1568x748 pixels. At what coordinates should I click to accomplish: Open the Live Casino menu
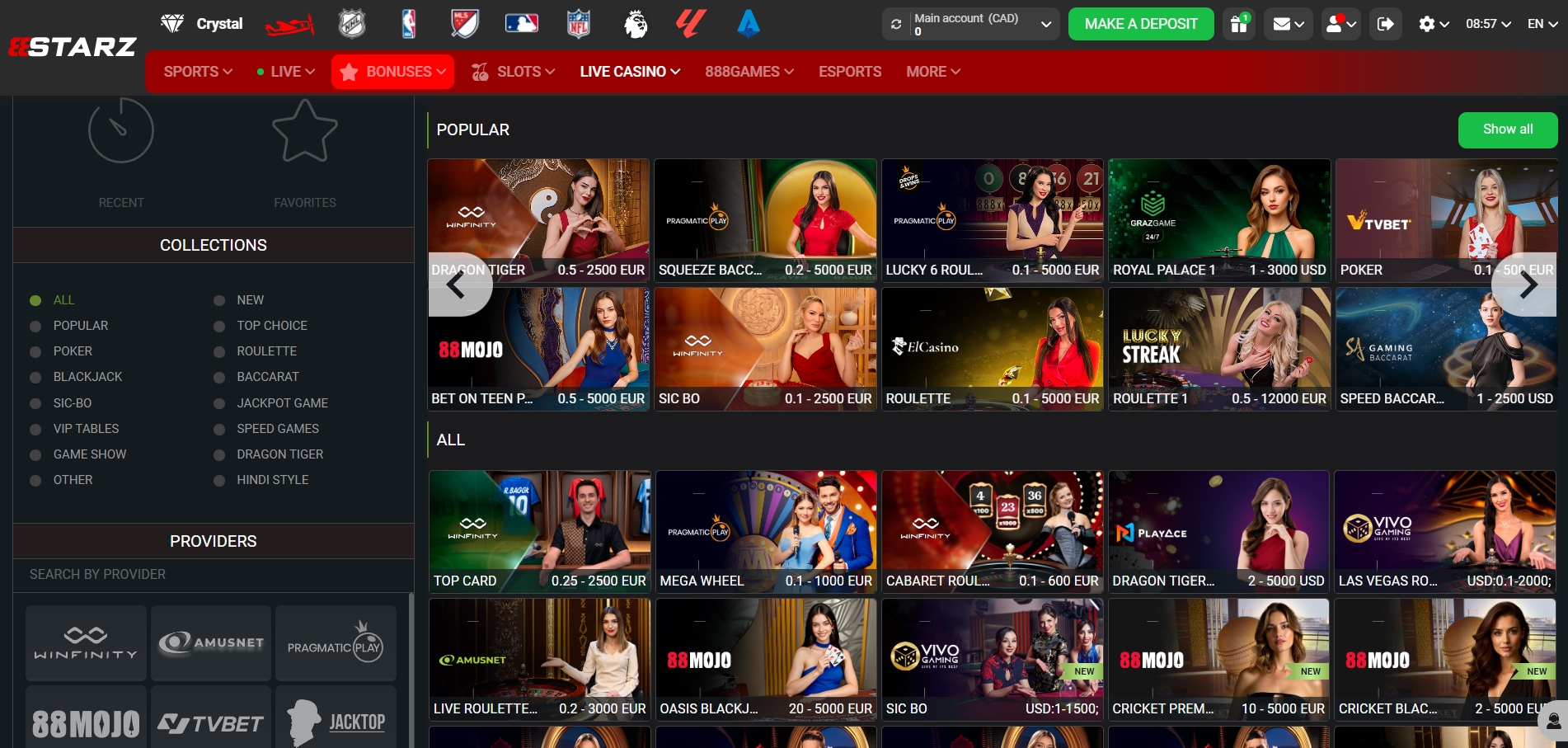tap(629, 72)
